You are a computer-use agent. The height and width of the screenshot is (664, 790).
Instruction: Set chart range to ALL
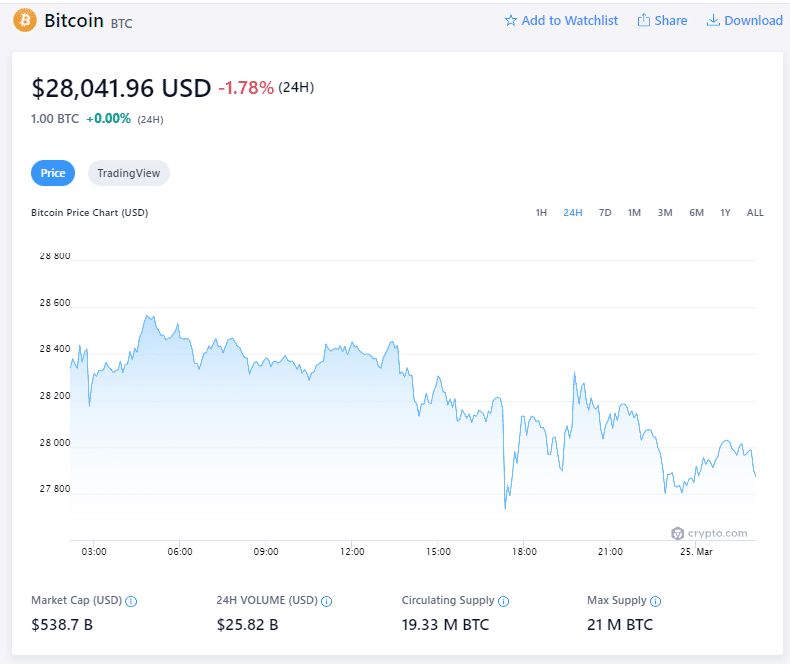click(755, 213)
